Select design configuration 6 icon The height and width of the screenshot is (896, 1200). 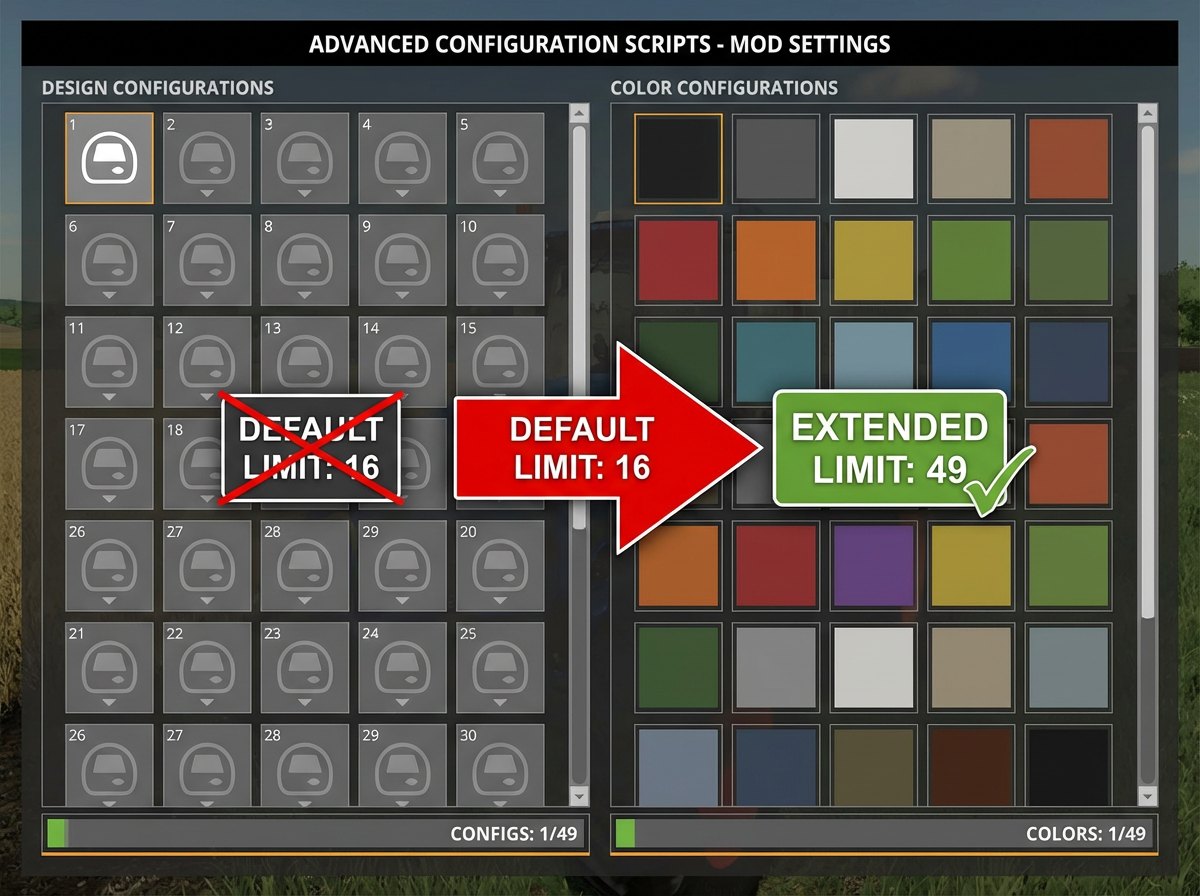109,260
